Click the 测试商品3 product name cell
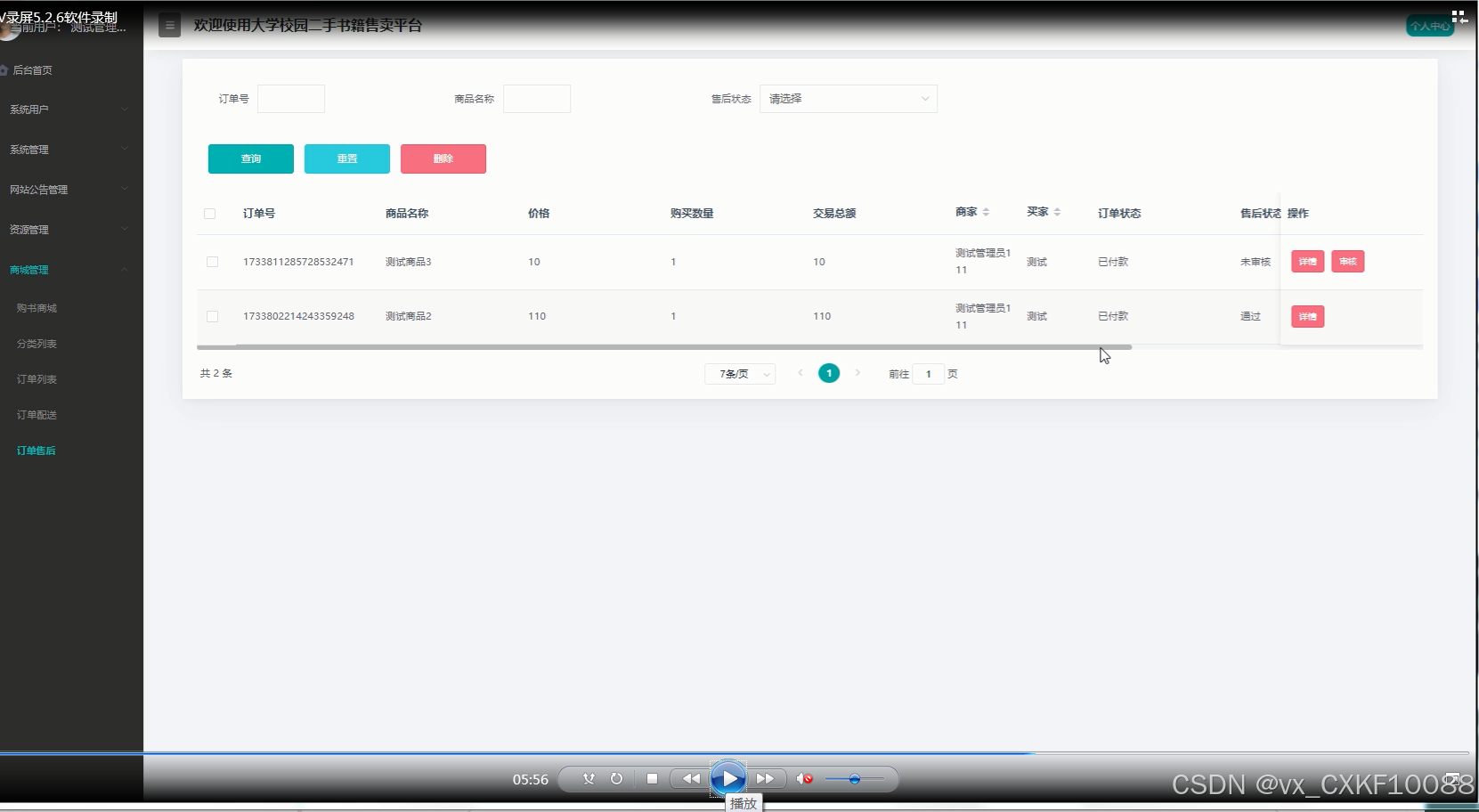This screenshot has height=812, width=1479. tap(408, 262)
